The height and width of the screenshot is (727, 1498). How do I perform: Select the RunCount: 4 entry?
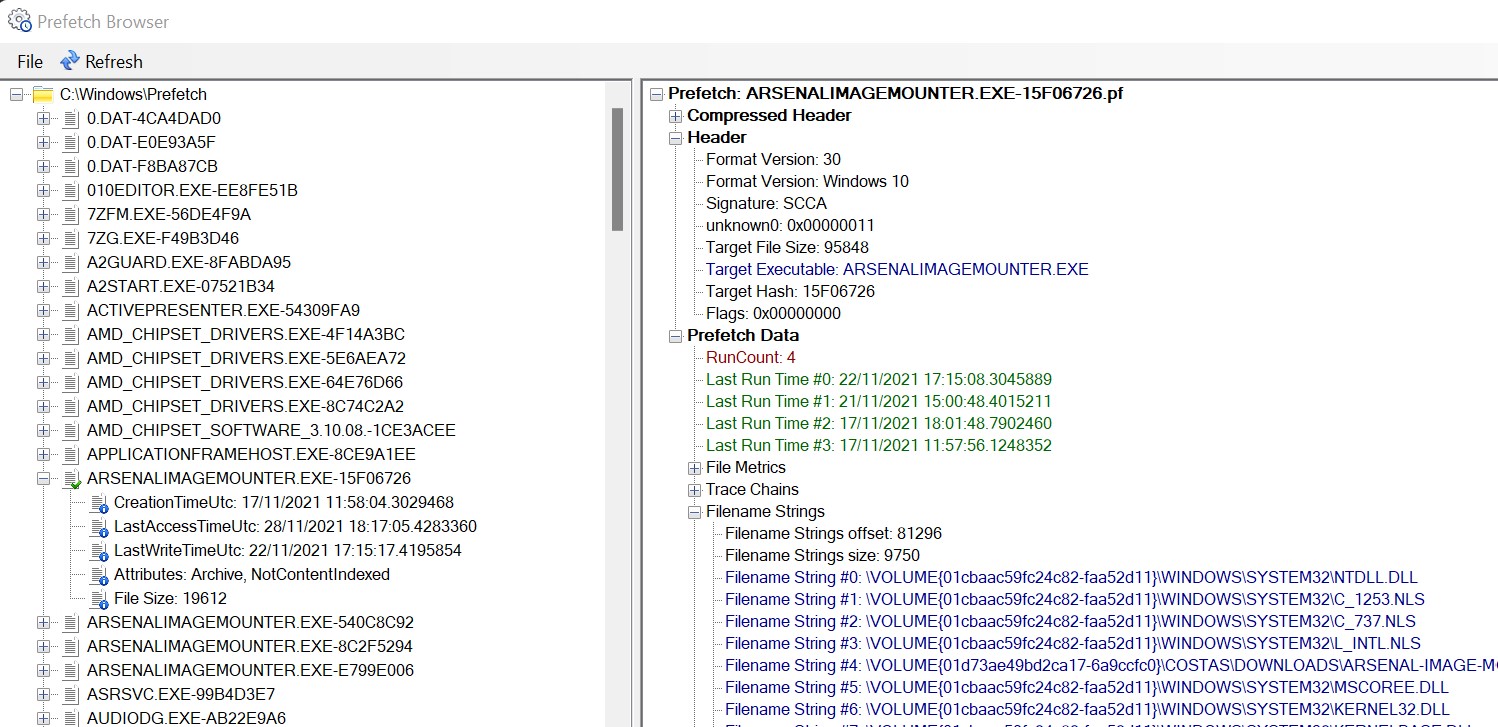751,357
